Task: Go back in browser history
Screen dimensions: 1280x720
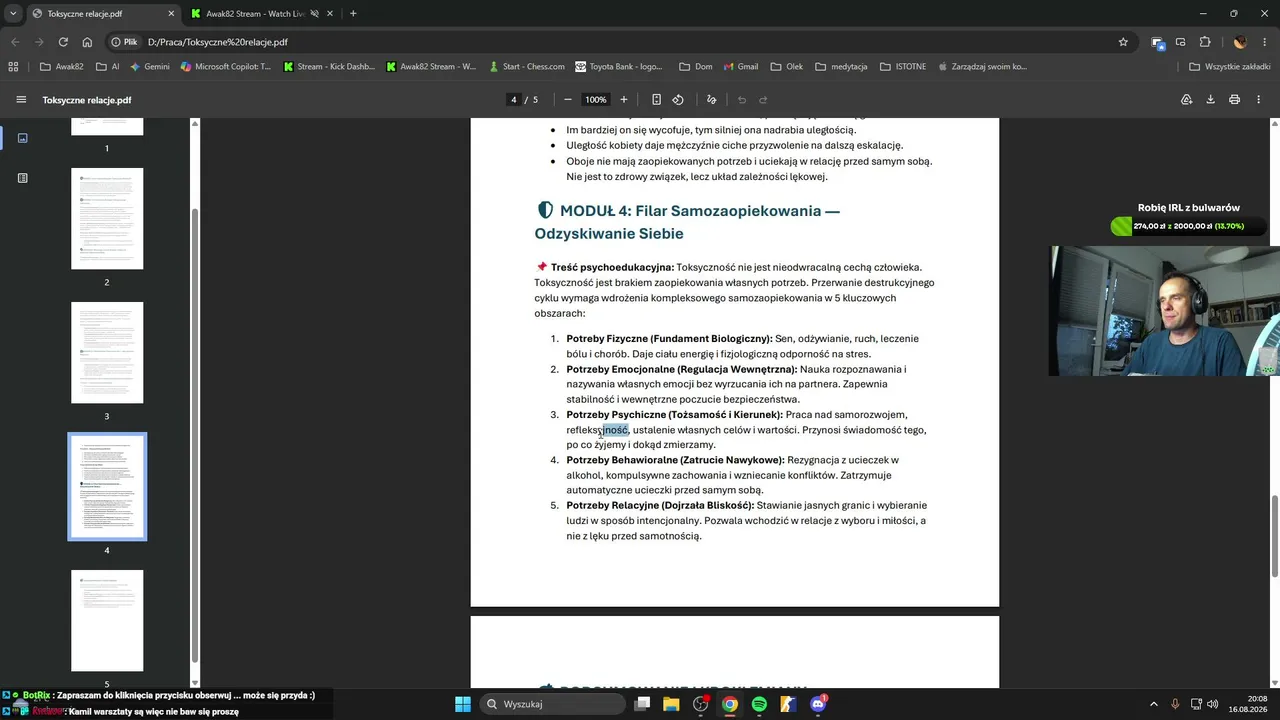Action: coord(15,42)
